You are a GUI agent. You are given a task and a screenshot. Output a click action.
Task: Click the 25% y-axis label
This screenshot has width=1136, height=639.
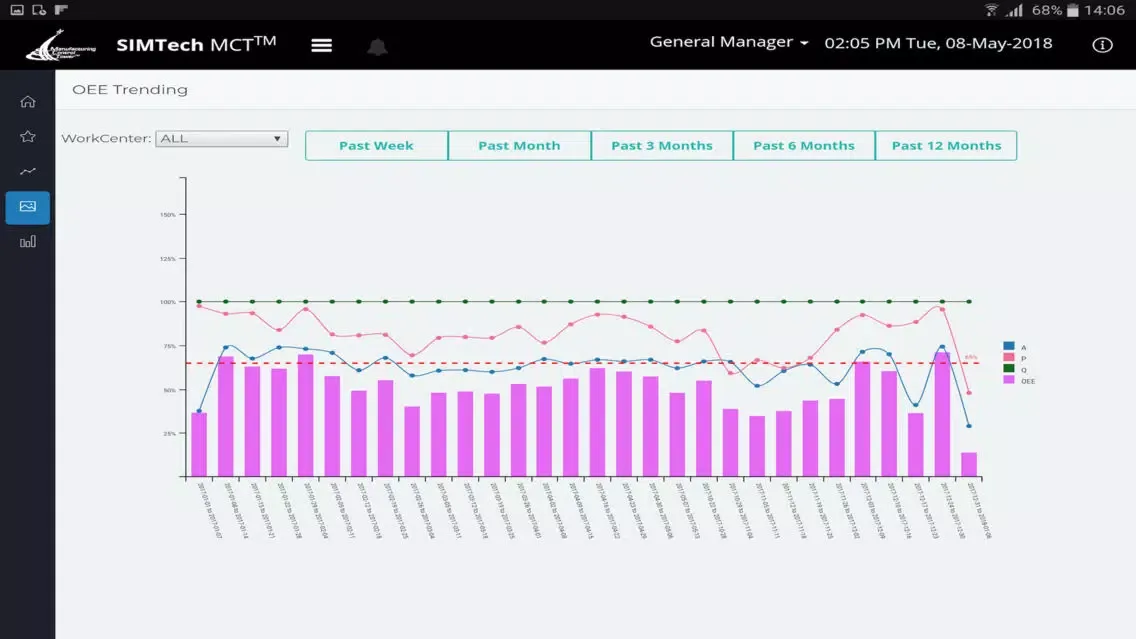[169, 433]
